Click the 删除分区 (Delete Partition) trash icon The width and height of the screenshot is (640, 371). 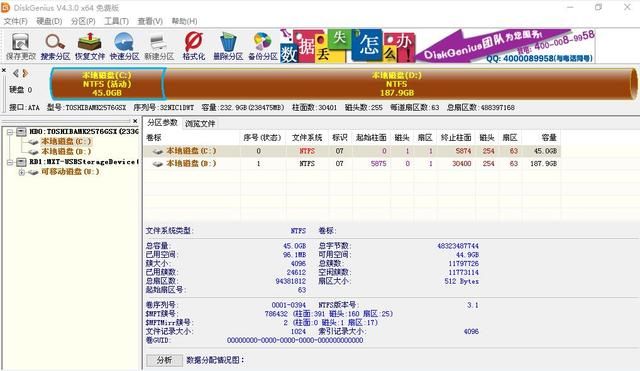pyautogui.click(x=228, y=46)
